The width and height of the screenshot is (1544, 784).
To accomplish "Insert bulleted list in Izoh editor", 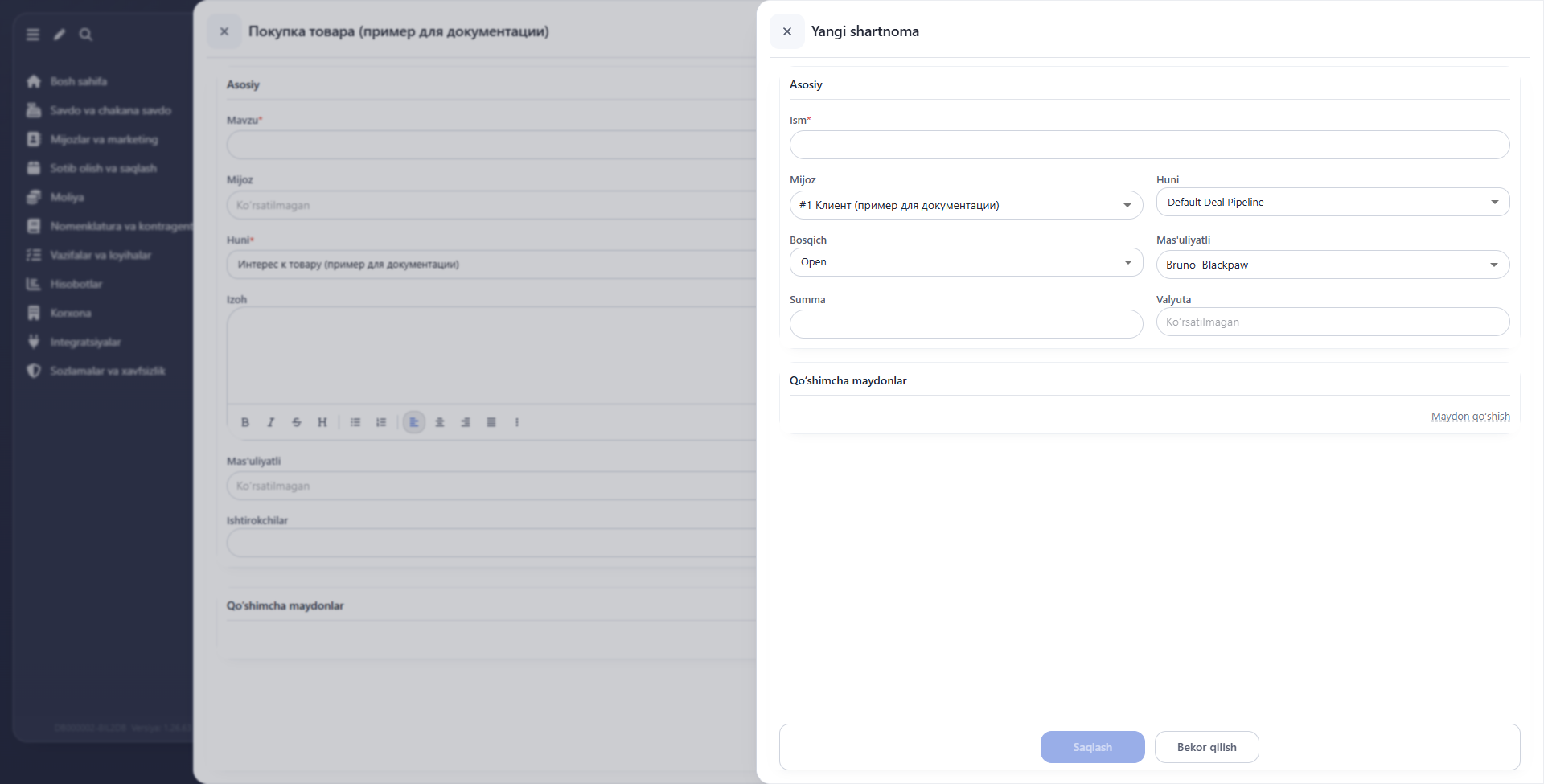I will pyautogui.click(x=355, y=422).
